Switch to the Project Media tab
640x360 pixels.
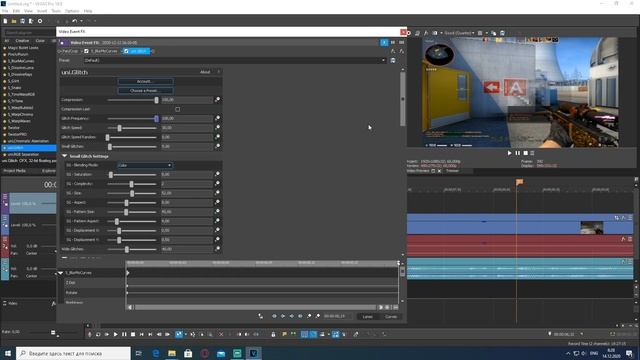[15, 171]
